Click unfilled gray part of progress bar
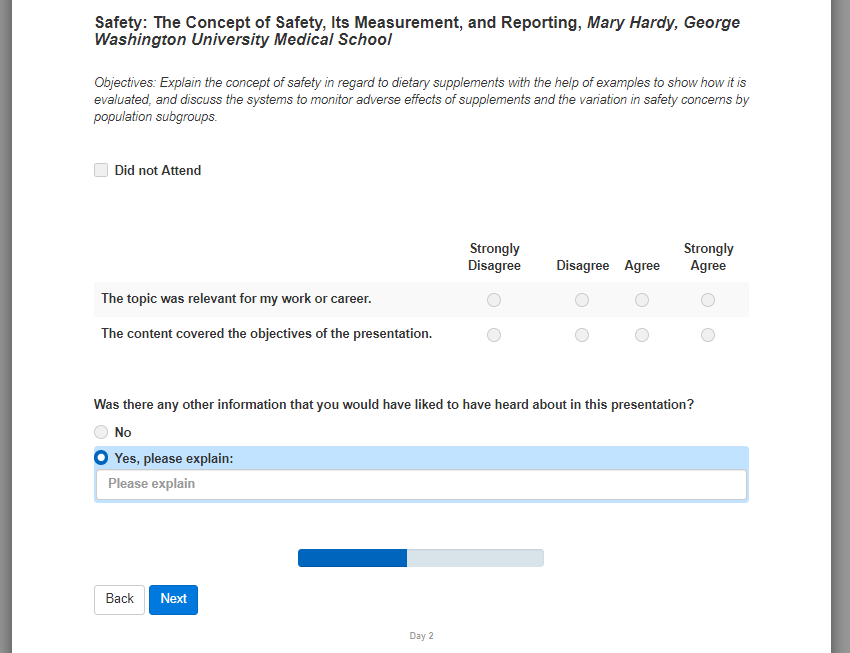Image resolution: width=850 pixels, height=653 pixels. tap(475, 558)
